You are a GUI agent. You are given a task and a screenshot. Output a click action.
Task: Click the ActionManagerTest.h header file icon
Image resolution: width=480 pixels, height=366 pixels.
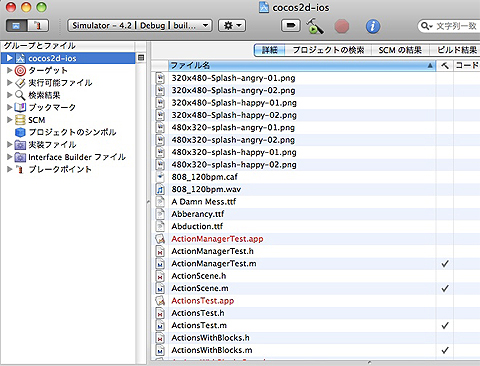coord(160,251)
